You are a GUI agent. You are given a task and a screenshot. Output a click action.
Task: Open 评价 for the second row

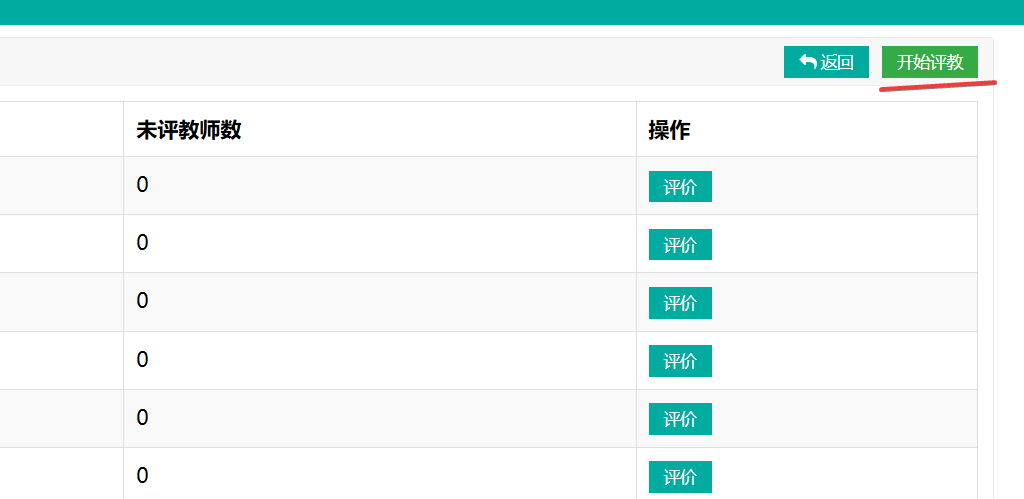click(x=680, y=245)
